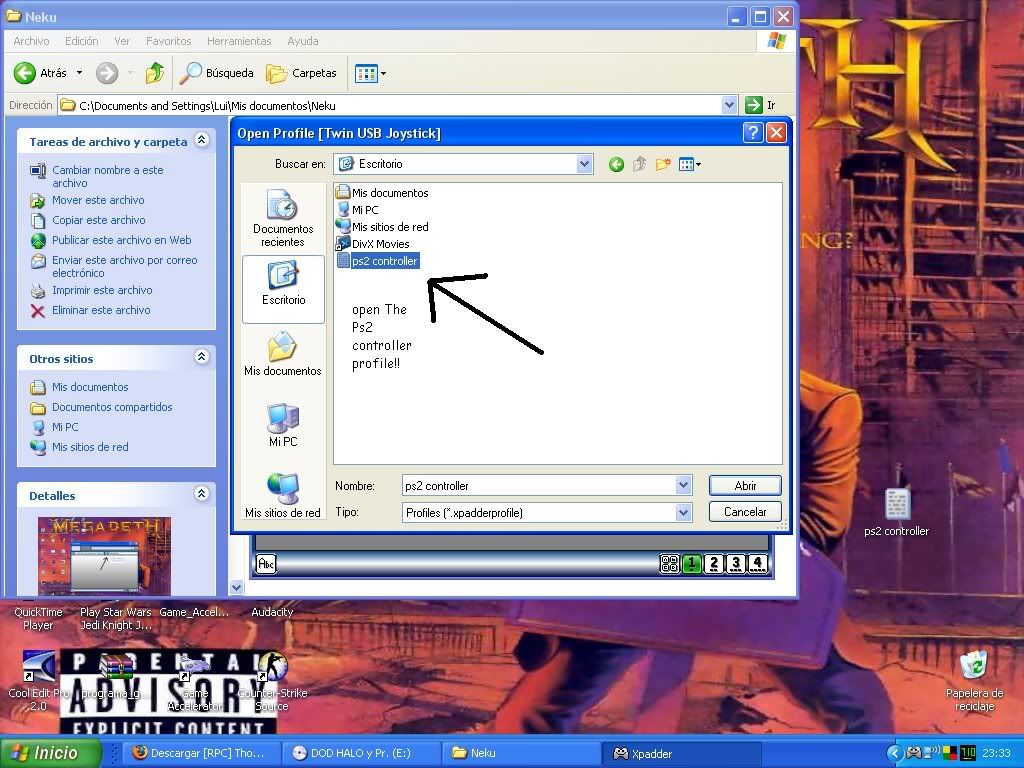Select Mis sitios de red in places bar
The height and width of the screenshot is (768, 1024).
pyautogui.click(x=283, y=496)
